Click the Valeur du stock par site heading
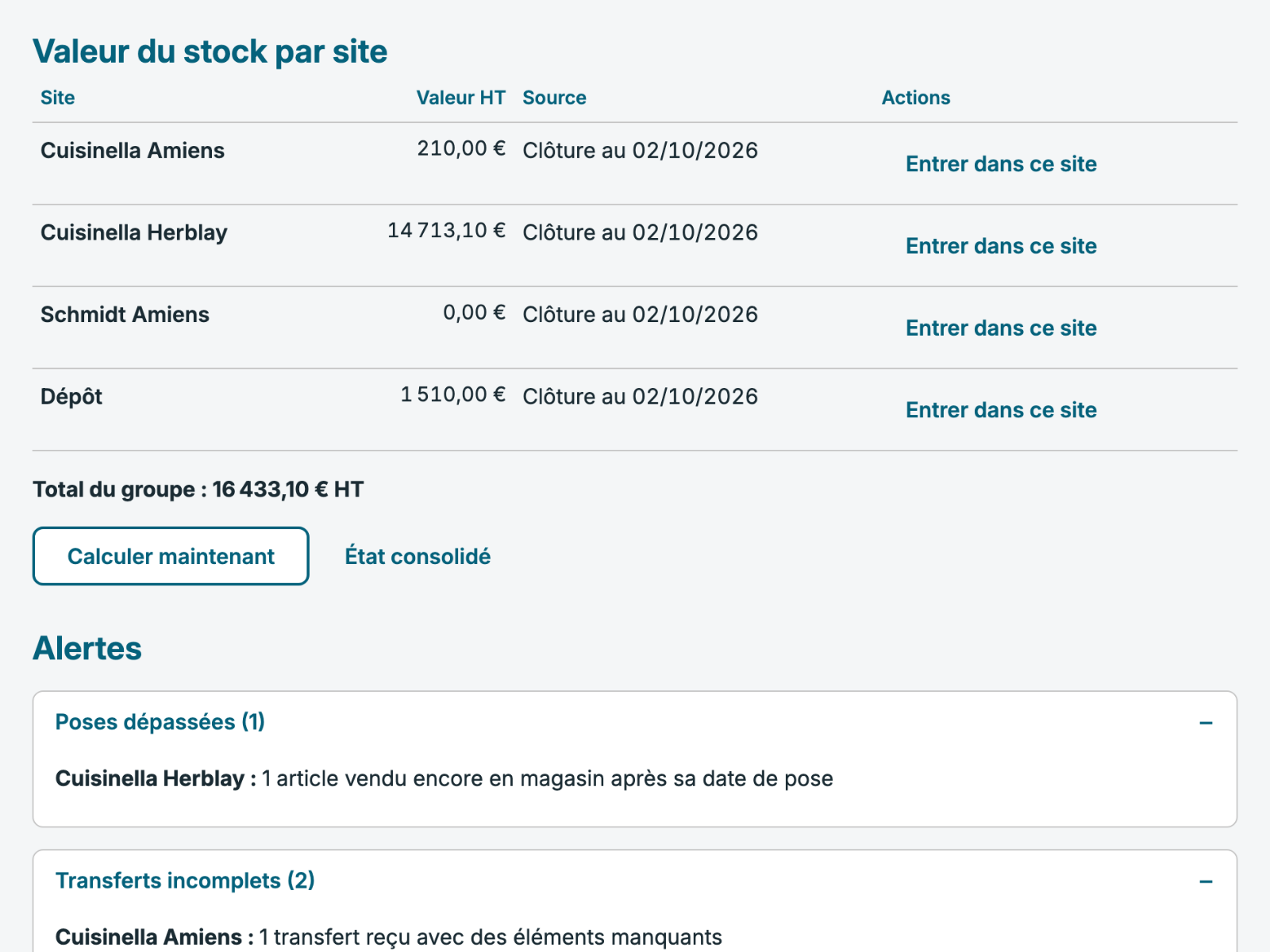The image size is (1270, 952). click(x=210, y=52)
